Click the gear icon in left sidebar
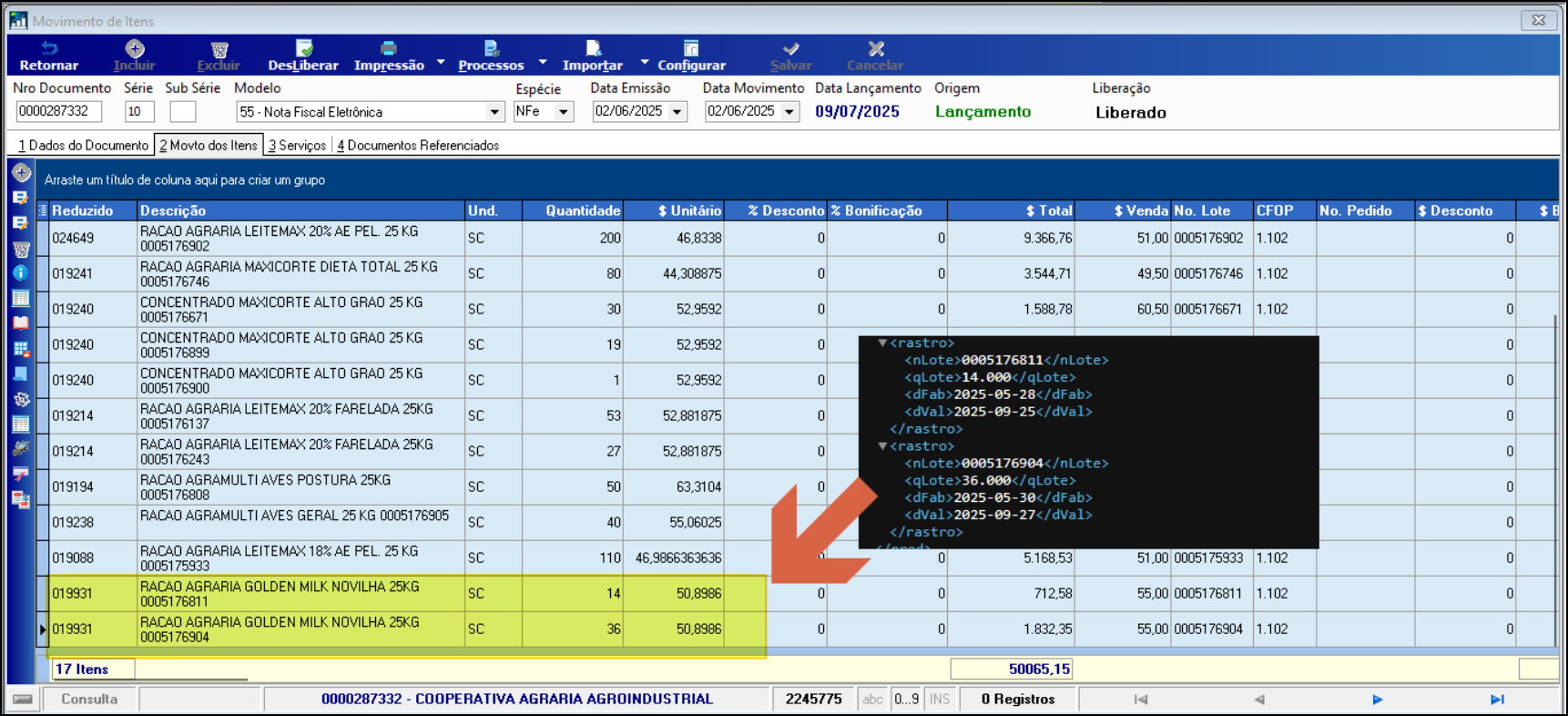 (x=22, y=399)
